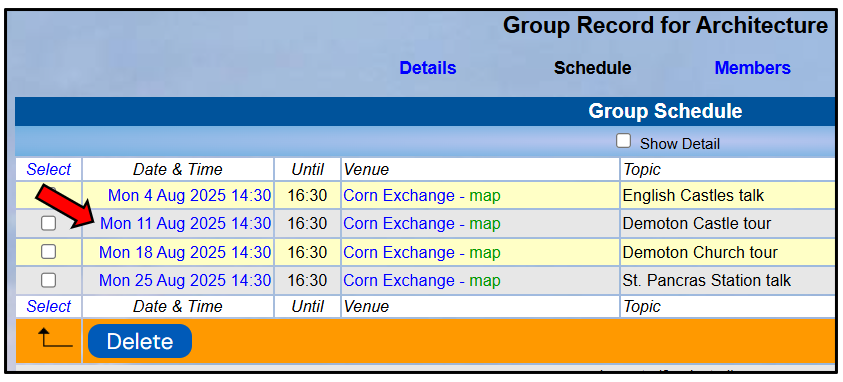Select the checkbox for Mon 18 Aug row

(x=48, y=251)
